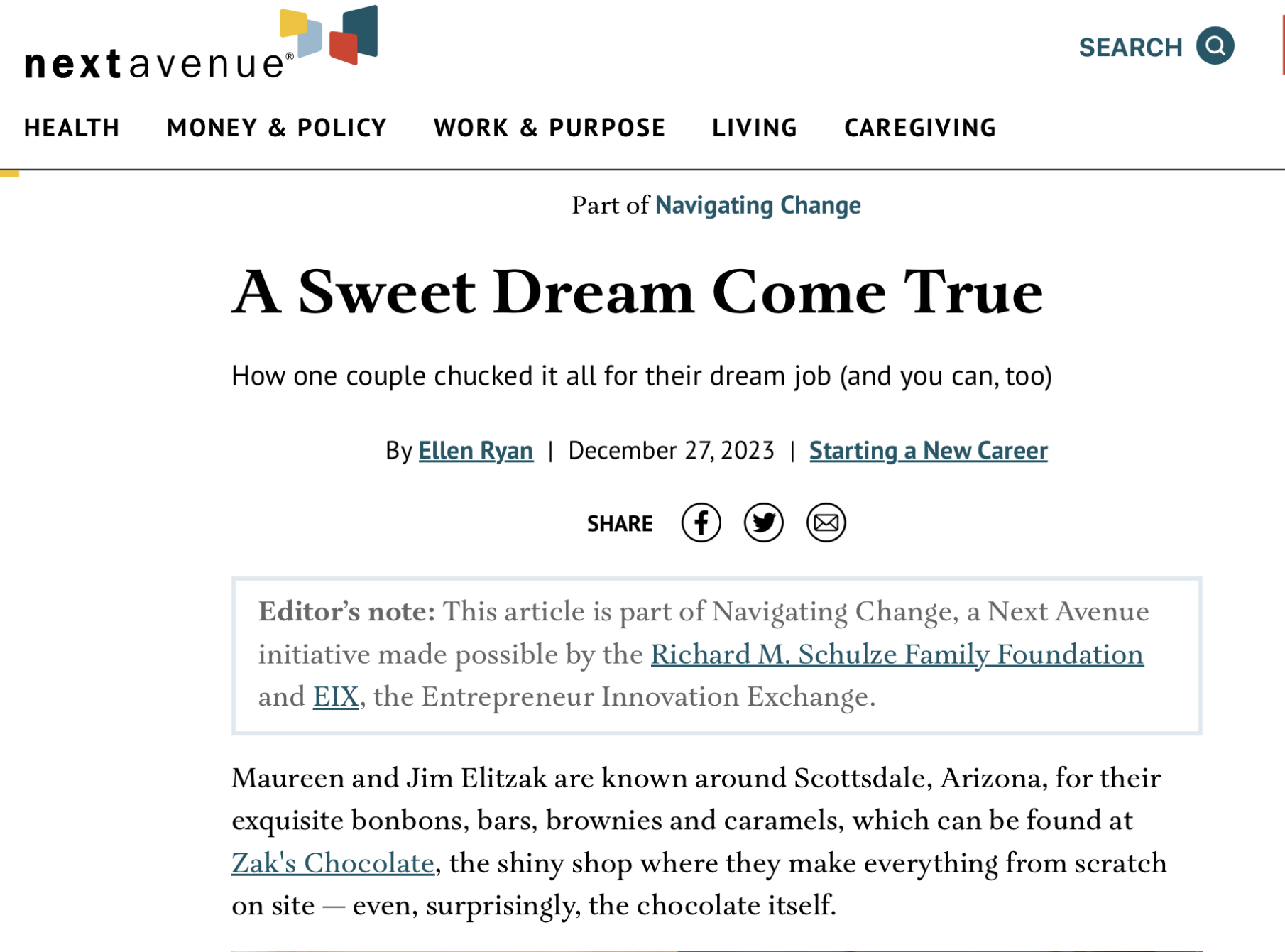The image size is (1285, 952).
Task: Visit the Zak's Chocolate link
Action: (x=332, y=863)
